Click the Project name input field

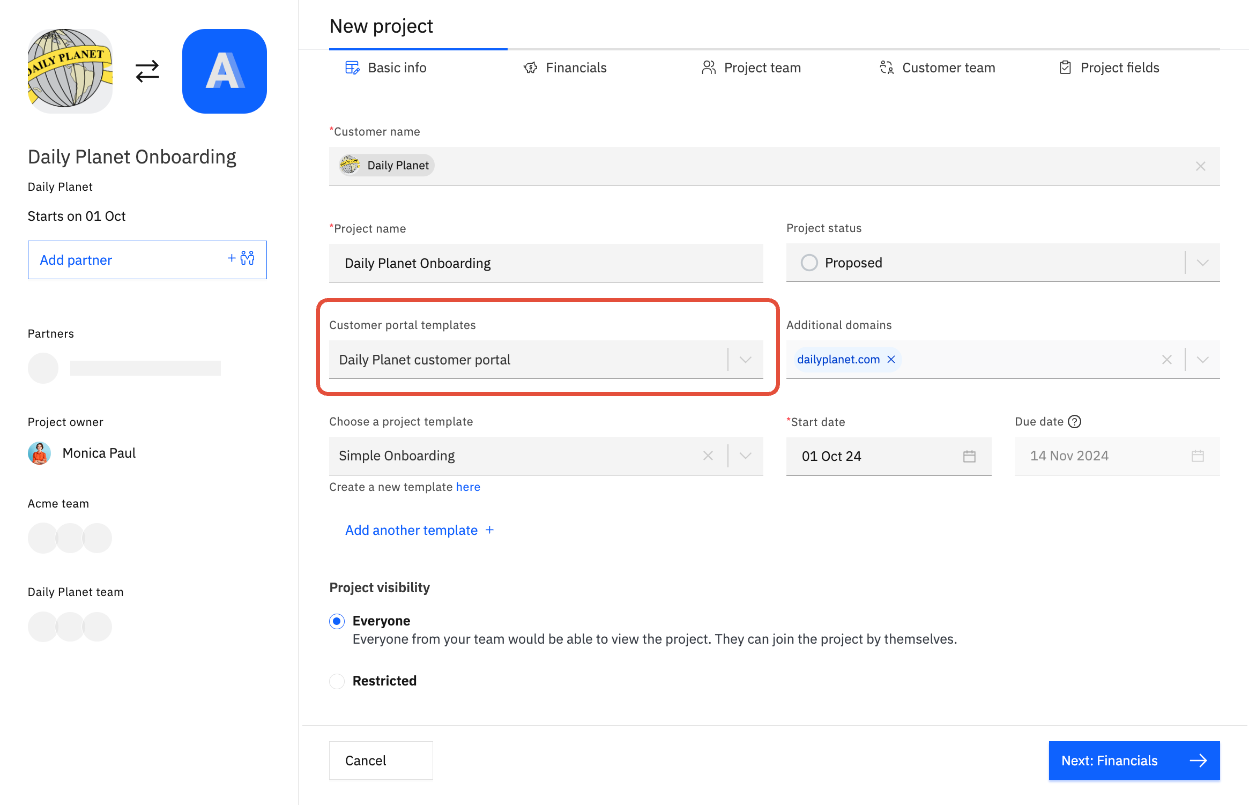point(546,263)
